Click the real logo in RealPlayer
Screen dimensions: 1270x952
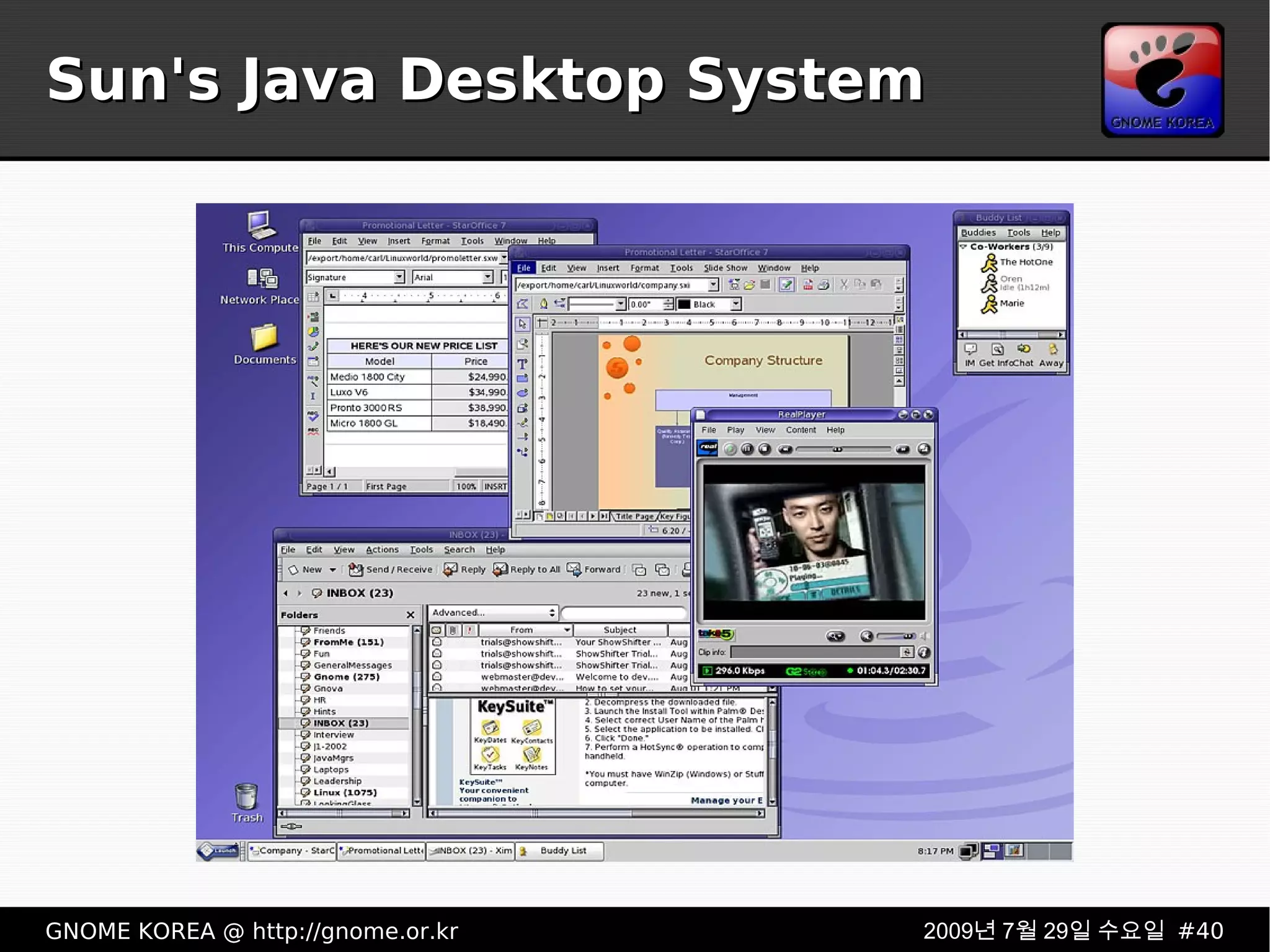(x=708, y=448)
